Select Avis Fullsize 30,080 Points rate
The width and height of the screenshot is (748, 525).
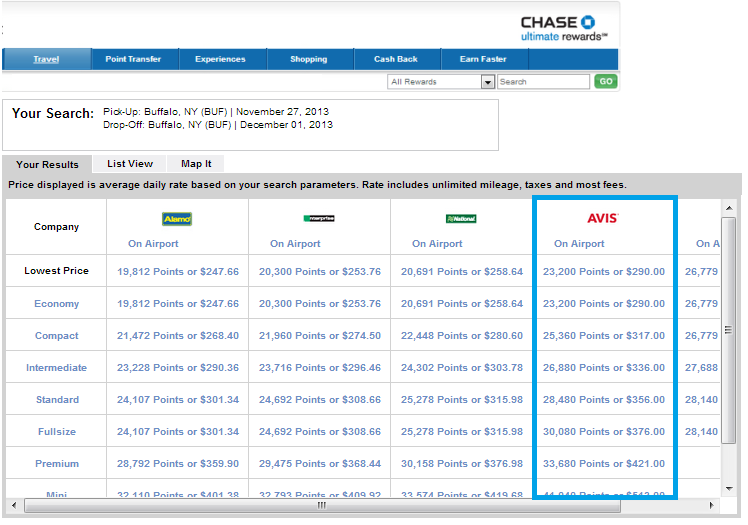(603, 432)
